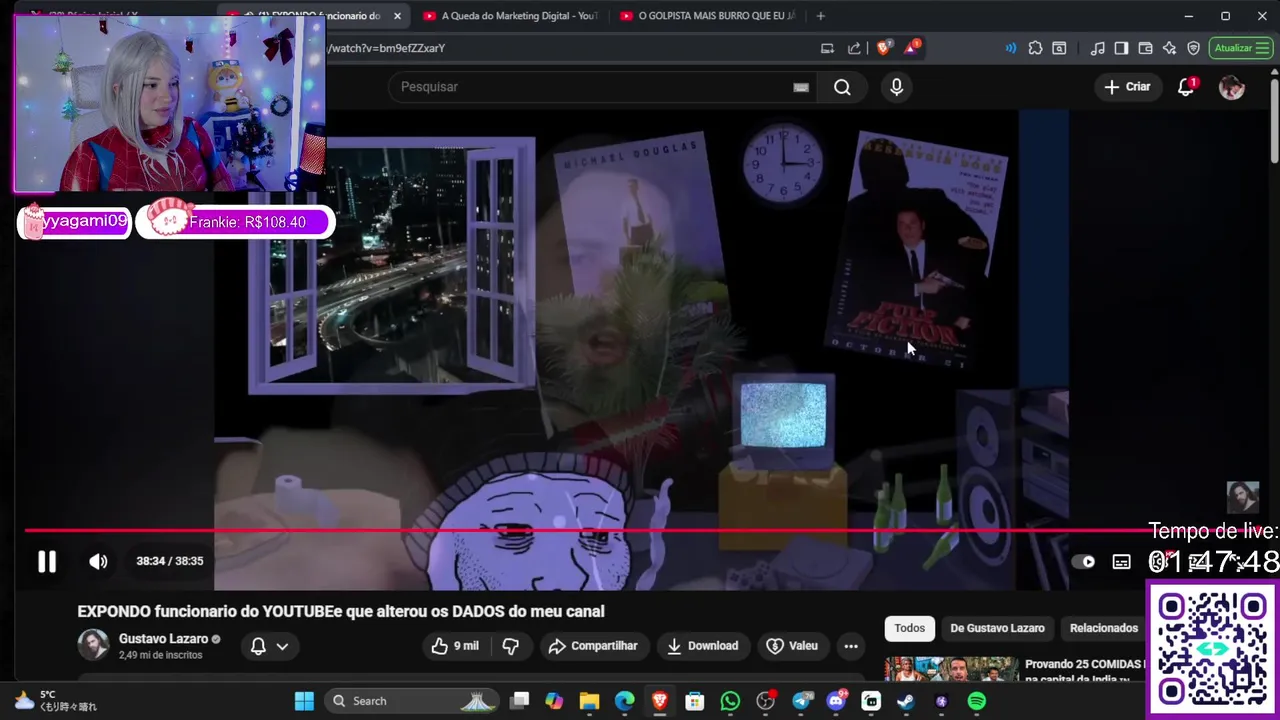Open the media control music note icon
The width and height of the screenshot is (1280, 720).
[1098, 48]
